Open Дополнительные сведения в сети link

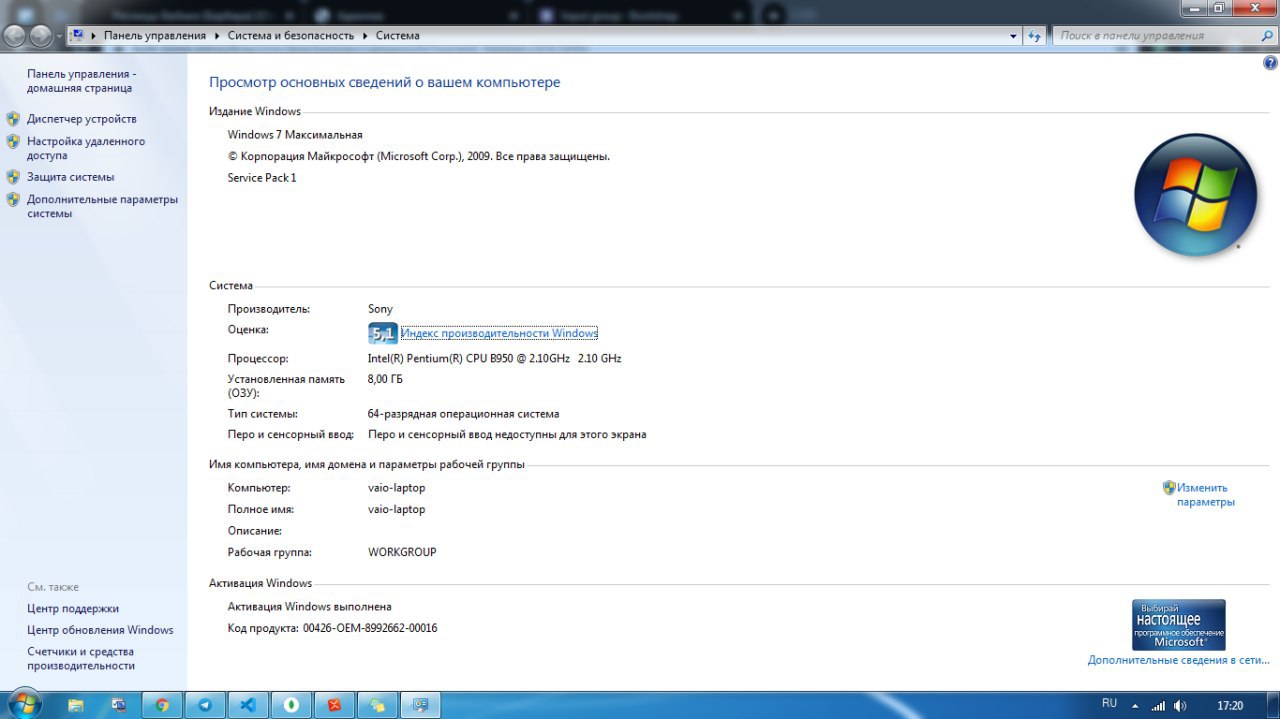(x=1178, y=660)
